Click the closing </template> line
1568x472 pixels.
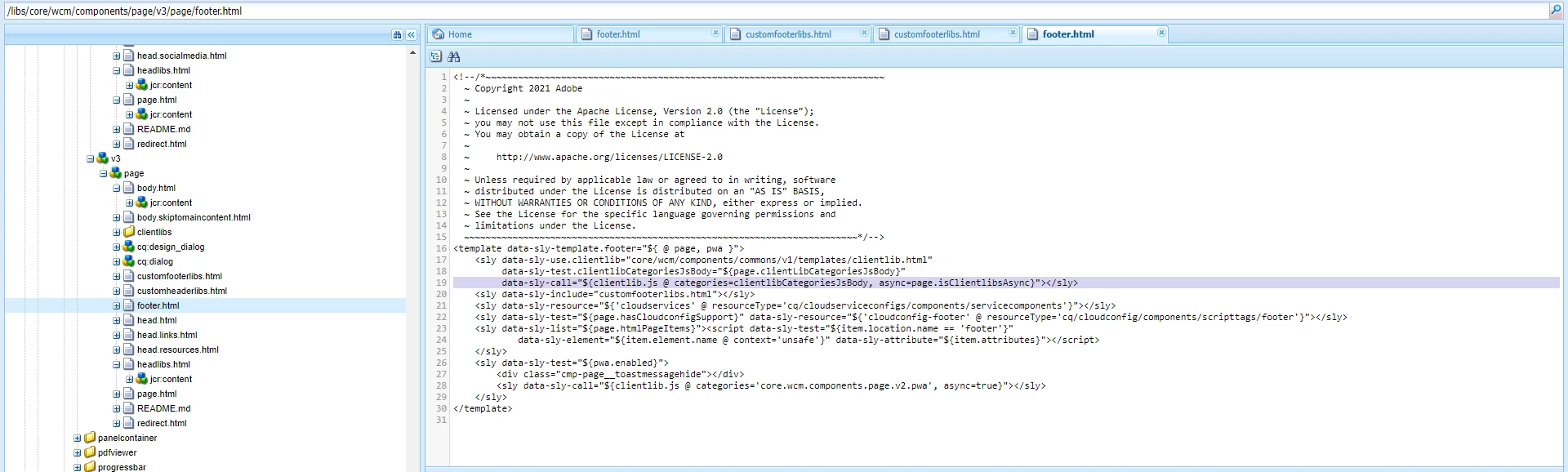[483, 408]
